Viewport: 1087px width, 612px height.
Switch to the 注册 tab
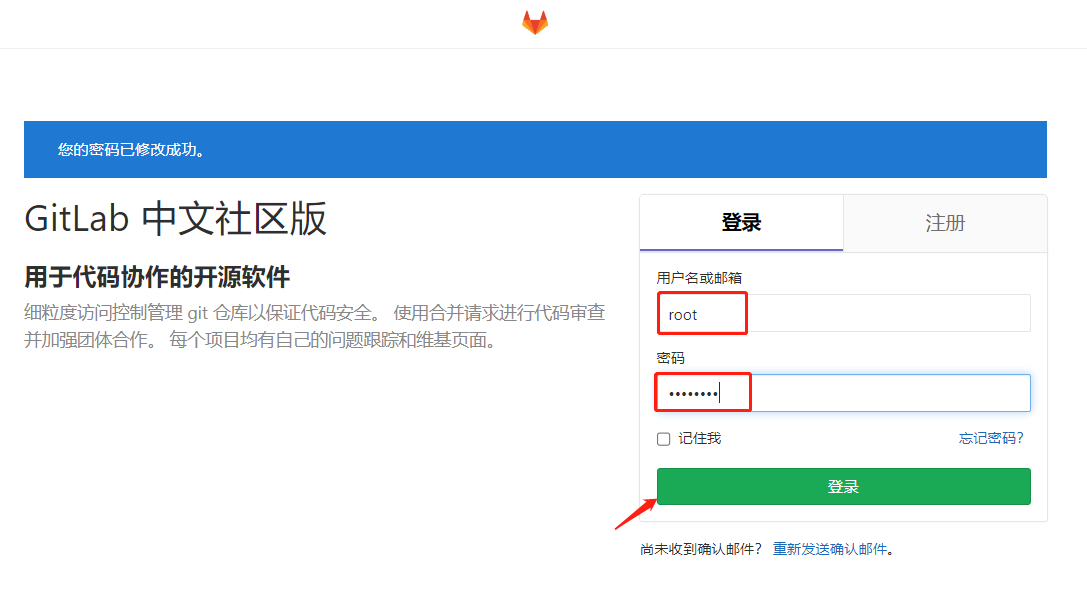(945, 223)
